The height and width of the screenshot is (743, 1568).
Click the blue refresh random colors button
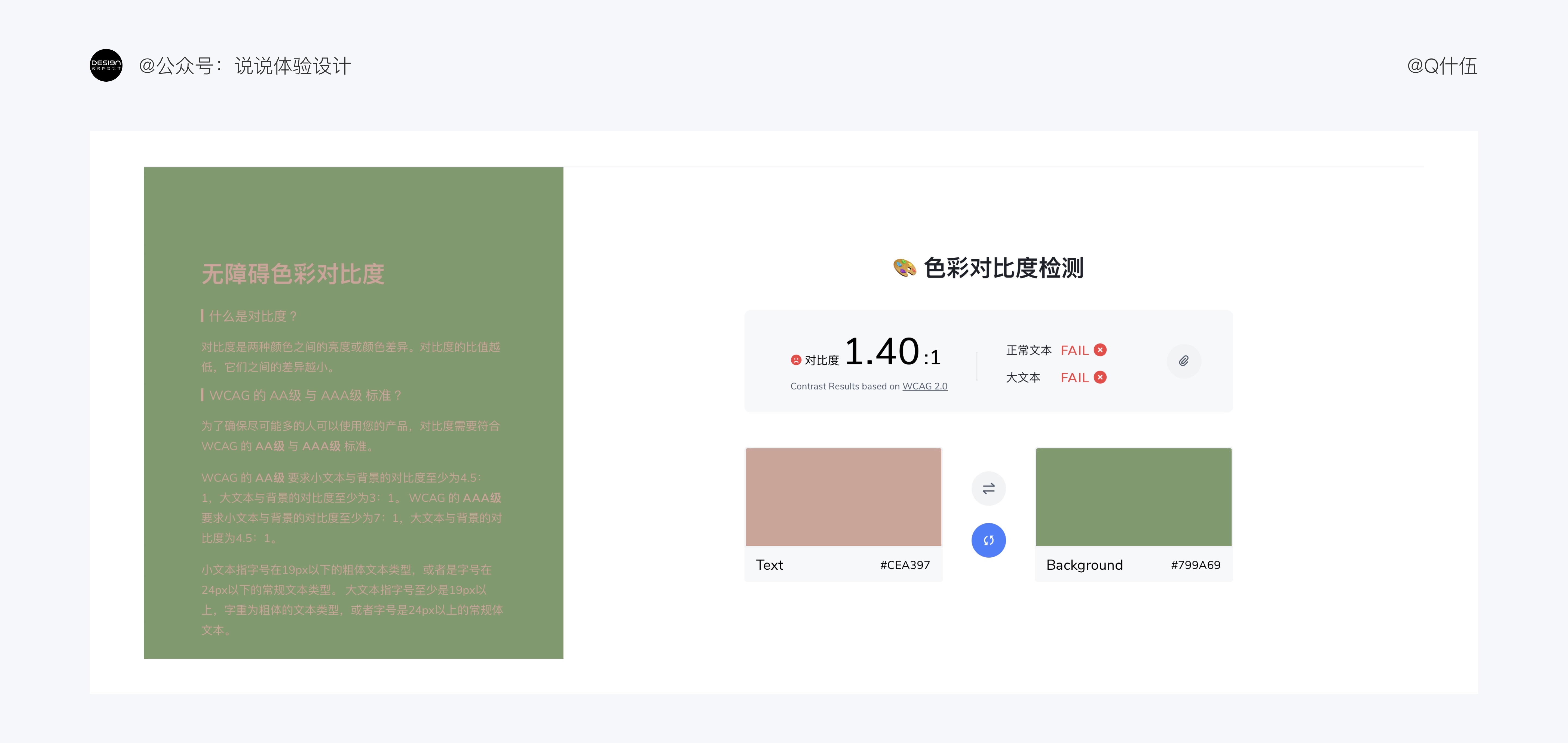988,540
